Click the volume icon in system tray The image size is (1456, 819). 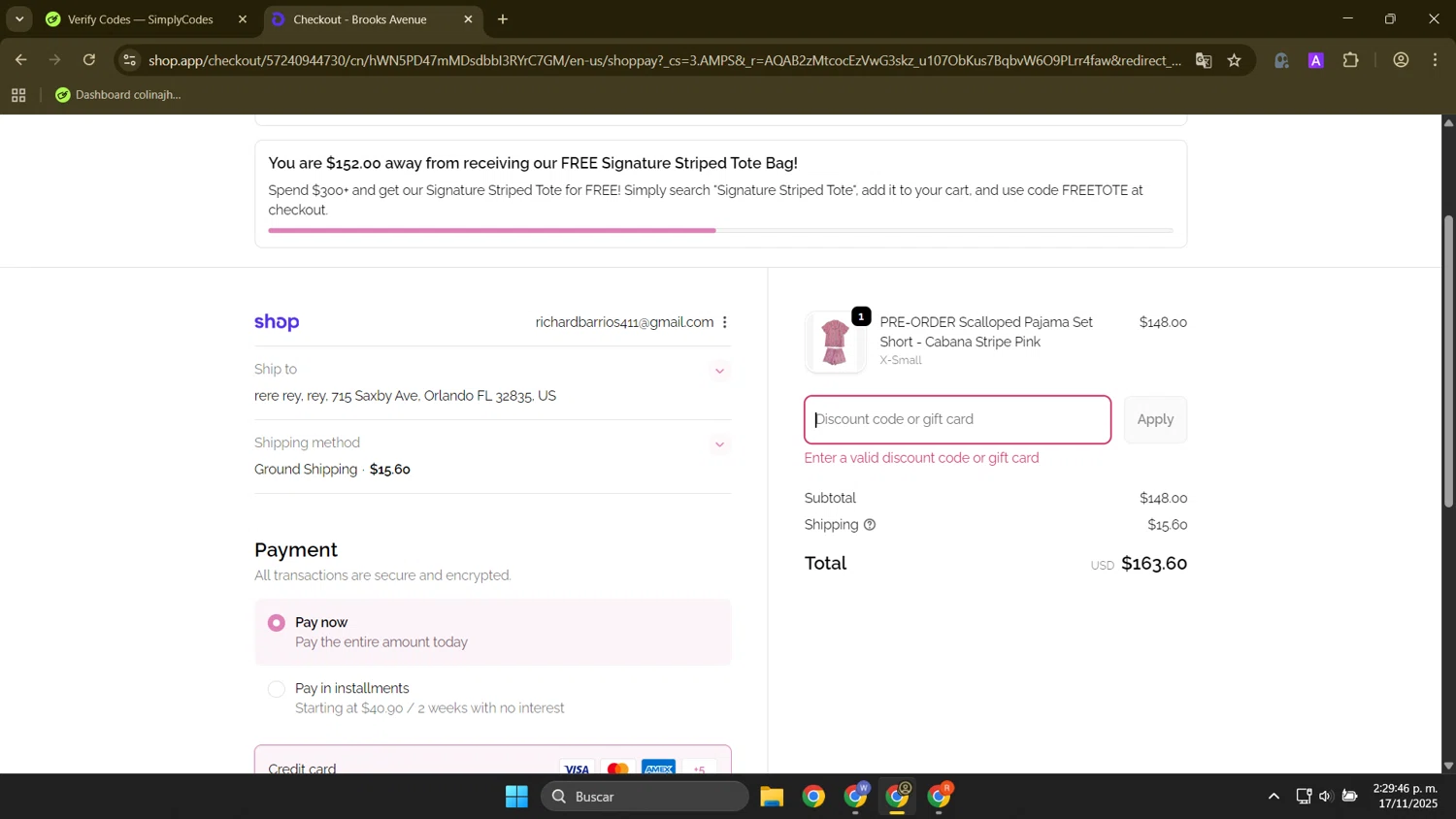[x=1325, y=797]
